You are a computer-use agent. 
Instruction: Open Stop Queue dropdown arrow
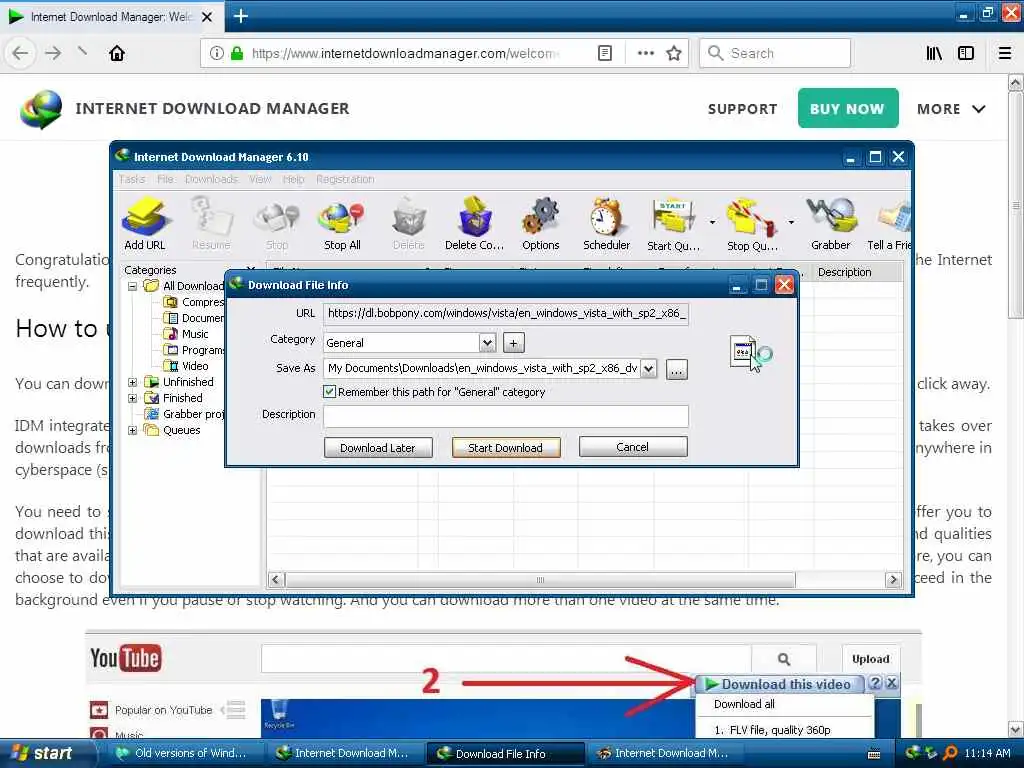pos(791,223)
